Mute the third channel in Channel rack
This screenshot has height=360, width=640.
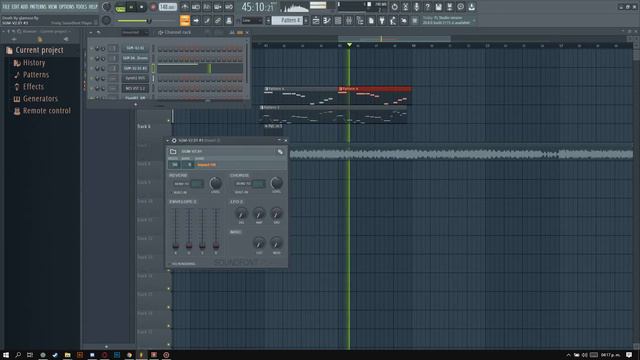(x=91, y=68)
